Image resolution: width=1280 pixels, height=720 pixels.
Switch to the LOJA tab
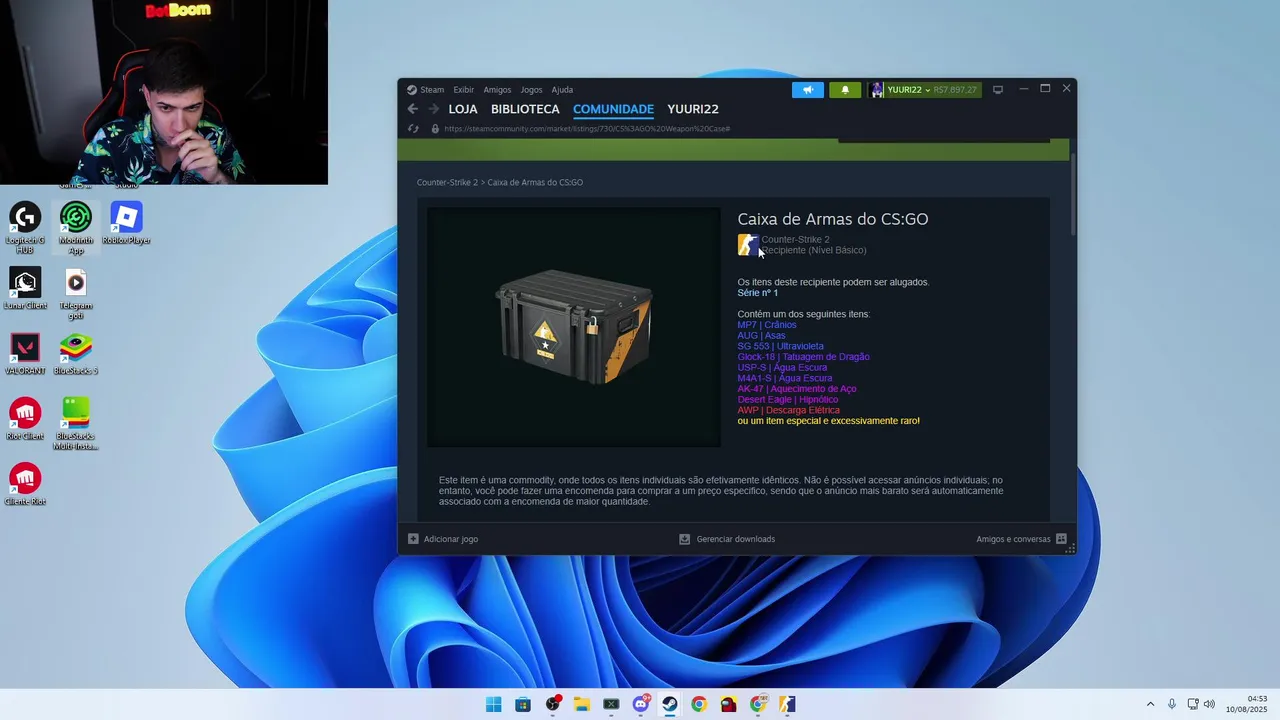pos(463,109)
